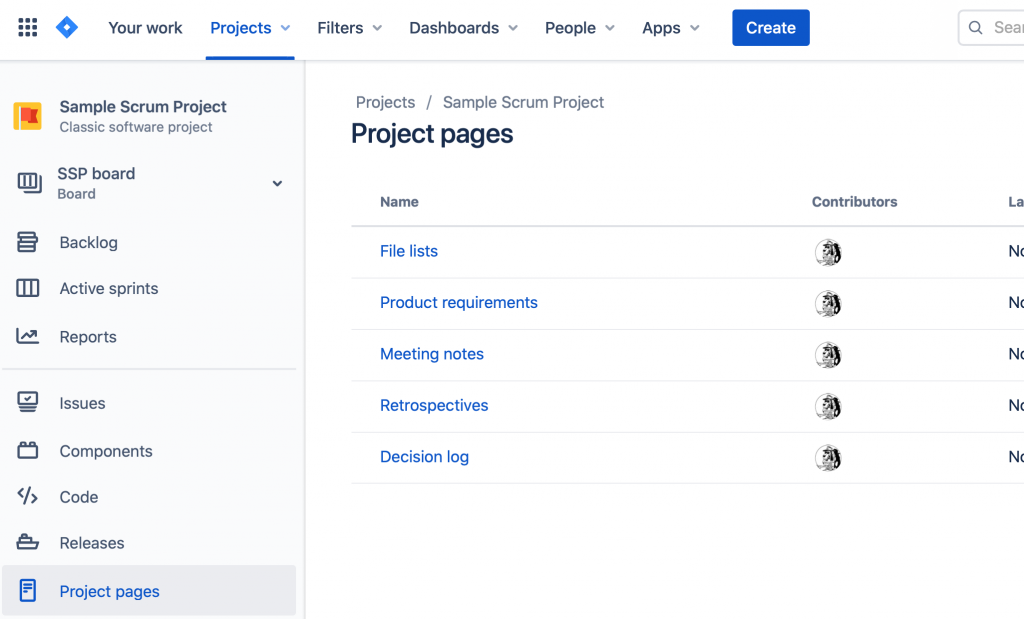1024x619 pixels.
Task: Open the Dashboards dropdown chevron
Action: click(x=513, y=28)
